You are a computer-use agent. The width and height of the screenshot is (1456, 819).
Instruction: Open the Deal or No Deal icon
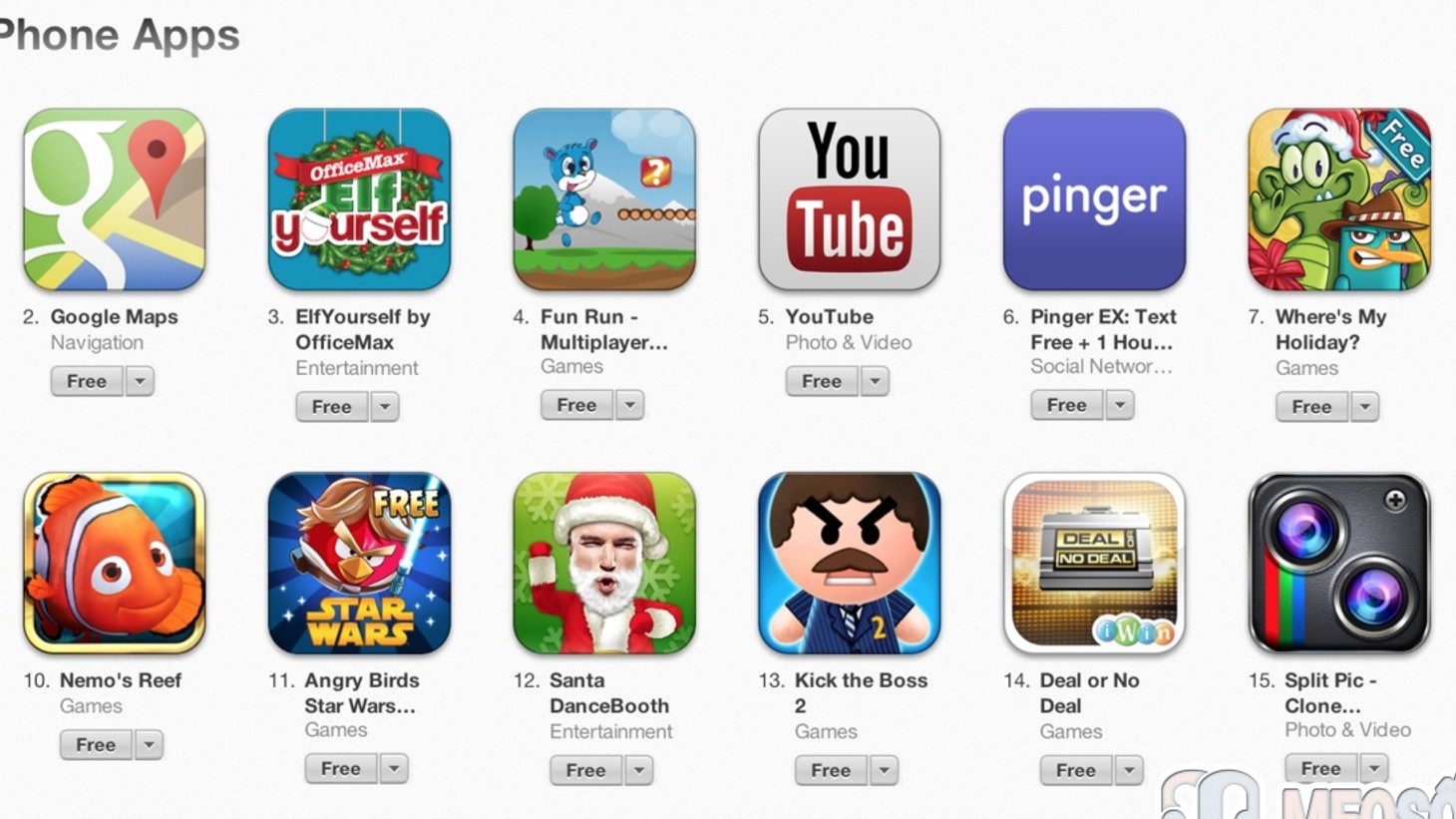tap(1094, 563)
